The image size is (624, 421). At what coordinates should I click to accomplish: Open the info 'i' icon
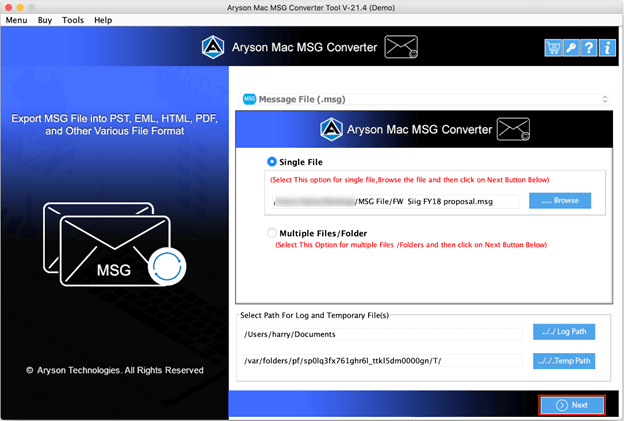pos(607,48)
